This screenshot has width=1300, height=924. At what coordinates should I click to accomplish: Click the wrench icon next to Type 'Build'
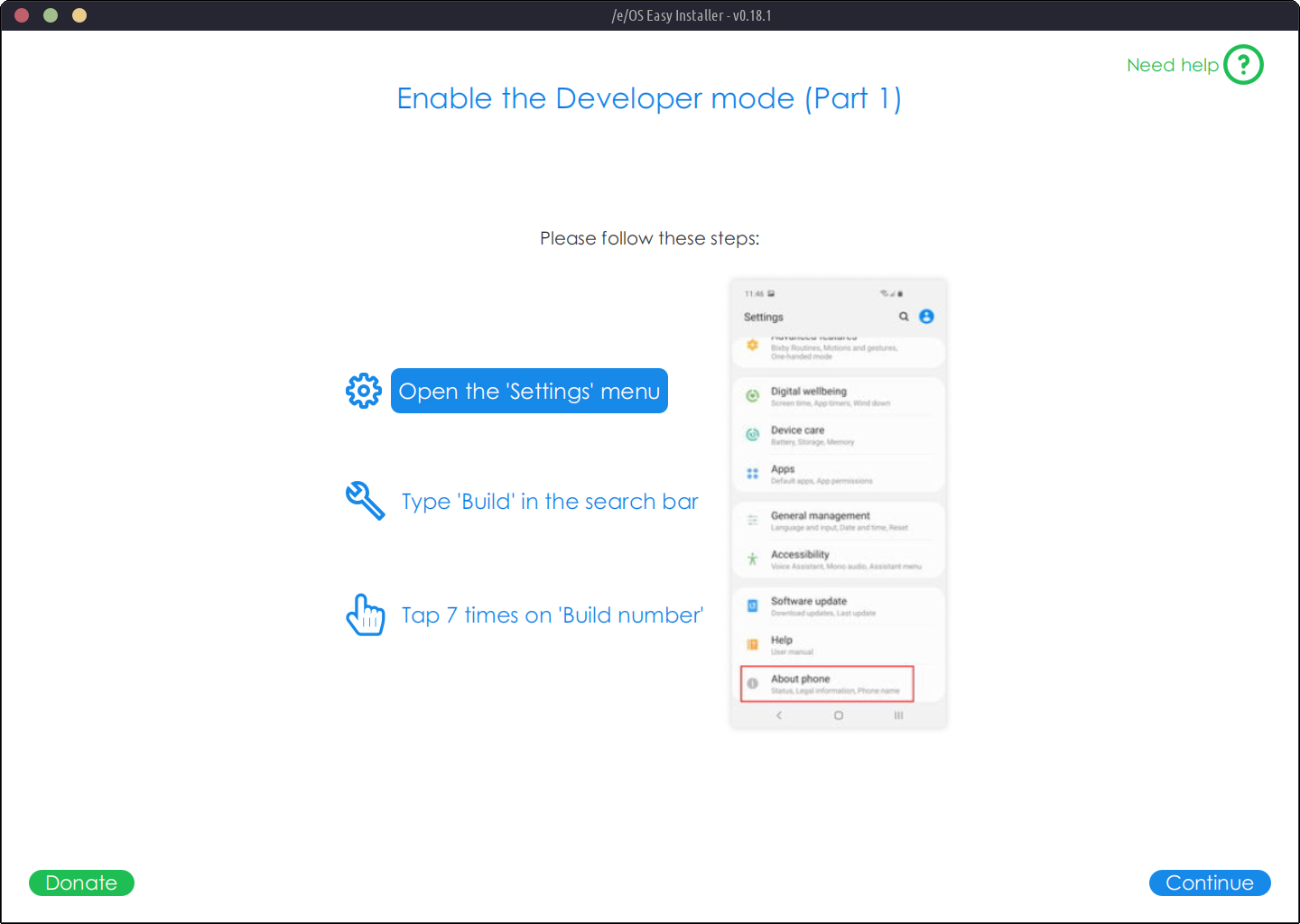pos(365,500)
